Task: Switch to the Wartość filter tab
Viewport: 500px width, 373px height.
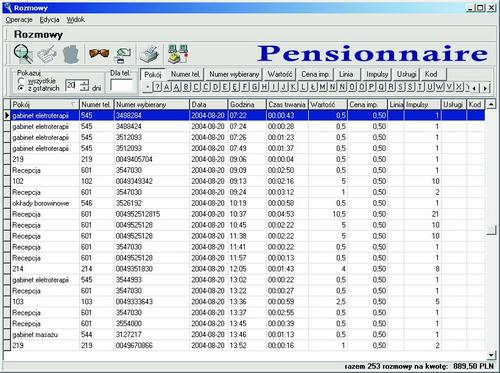Action: [280, 74]
